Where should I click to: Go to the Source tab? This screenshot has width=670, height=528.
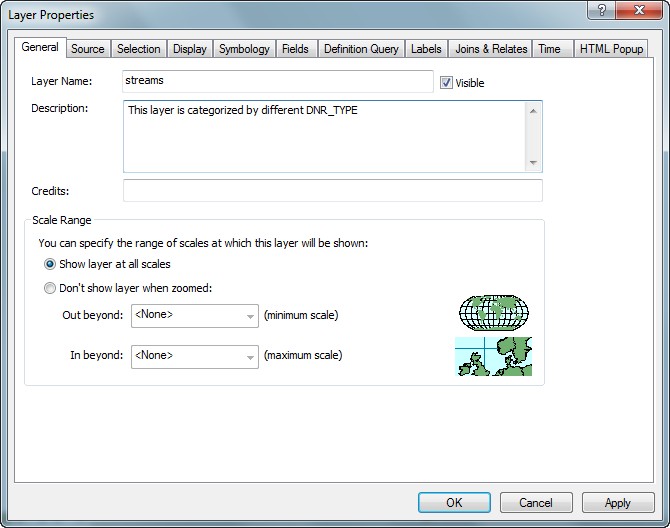(88, 49)
